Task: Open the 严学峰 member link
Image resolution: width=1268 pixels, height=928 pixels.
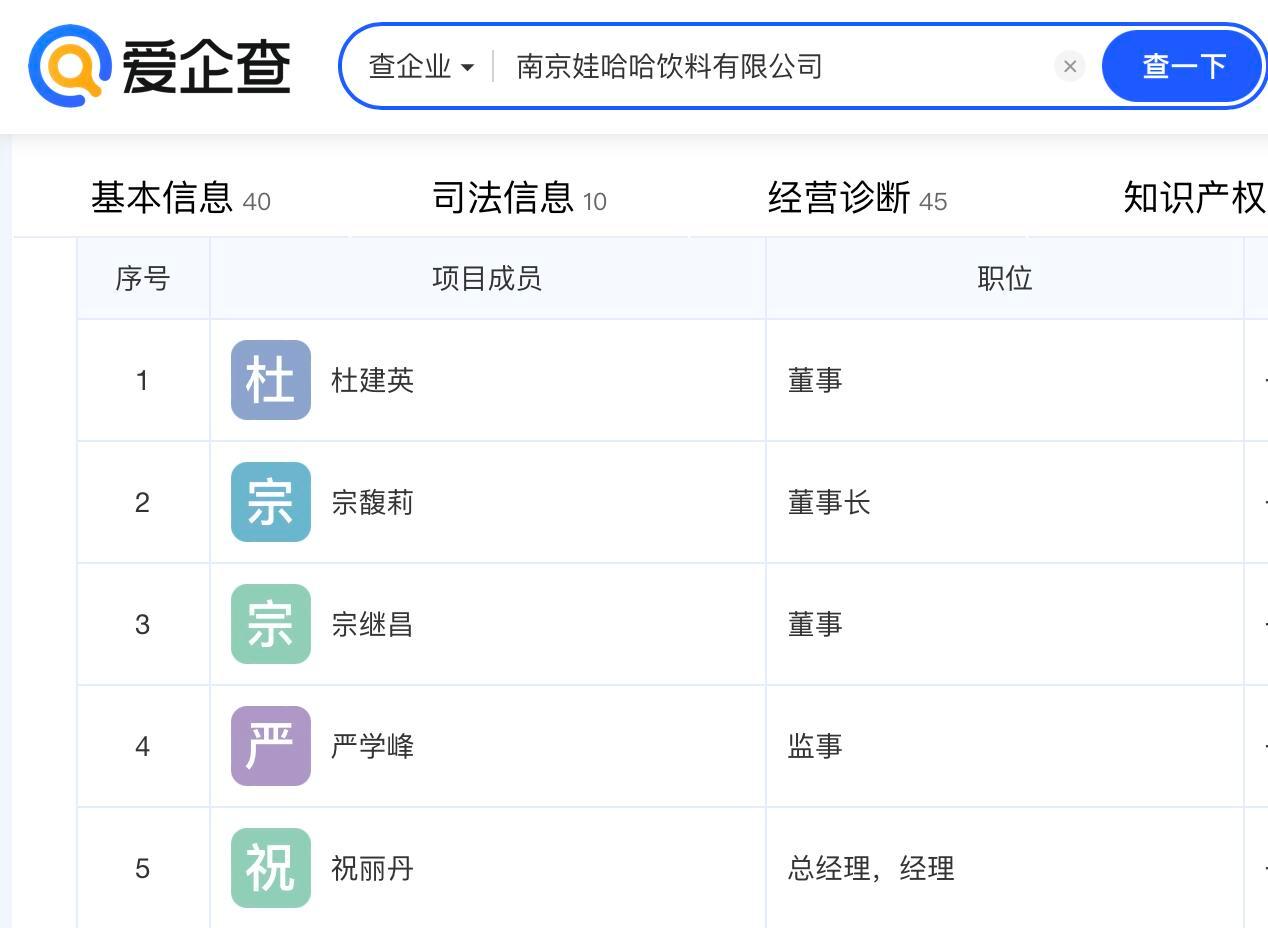Action: click(x=372, y=746)
